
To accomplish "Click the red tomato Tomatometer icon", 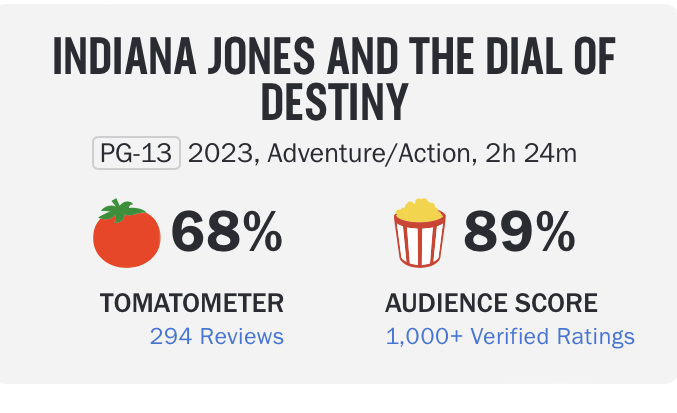I will pos(126,236).
